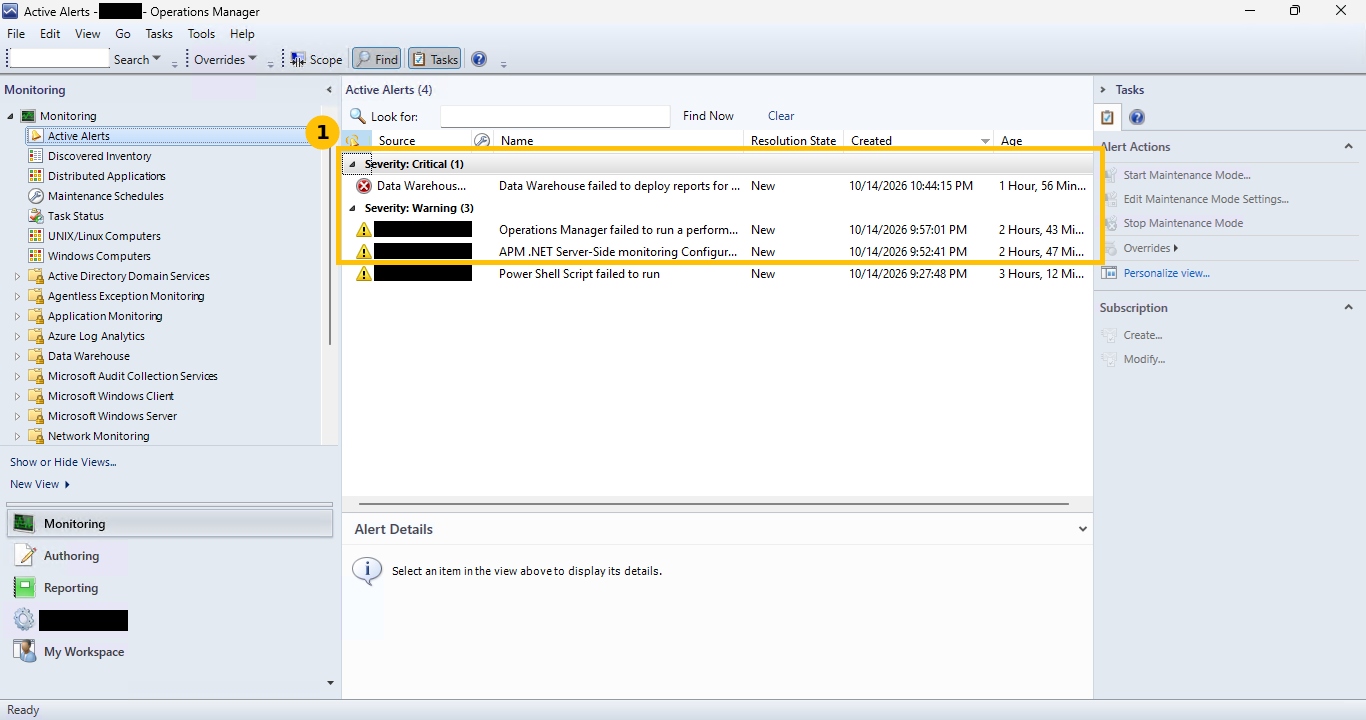Screen dimensions: 1366x720
Task: Open Maintenance Schedules view
Action: [105, 196]
